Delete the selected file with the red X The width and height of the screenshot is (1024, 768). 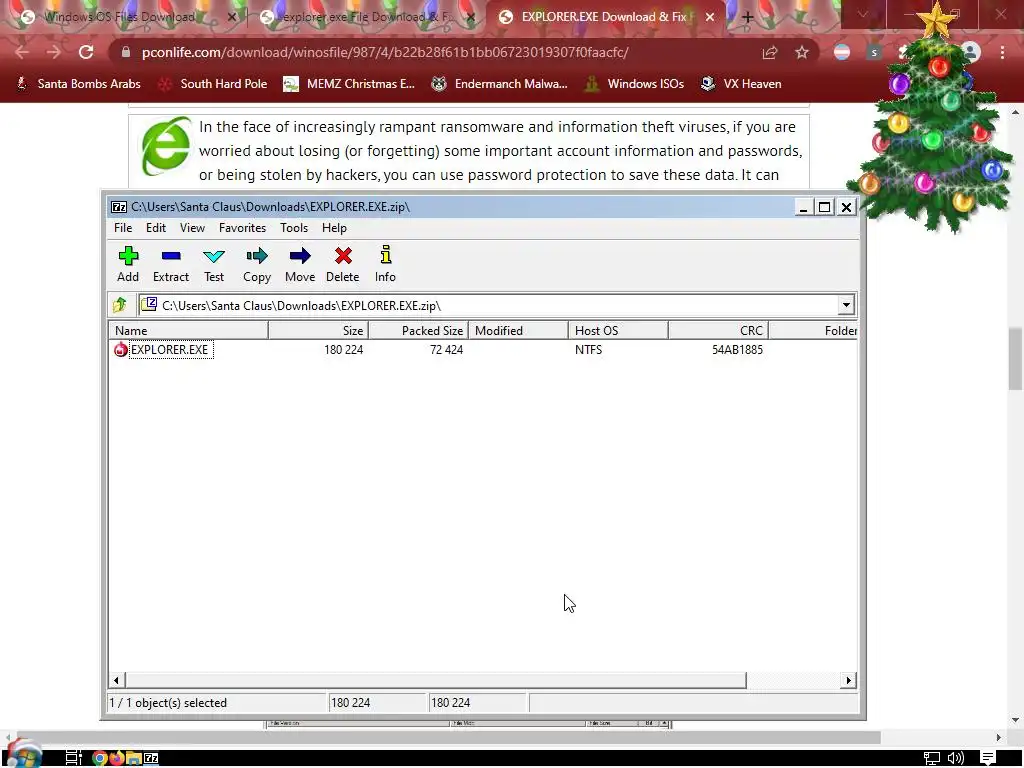(343, 264)
